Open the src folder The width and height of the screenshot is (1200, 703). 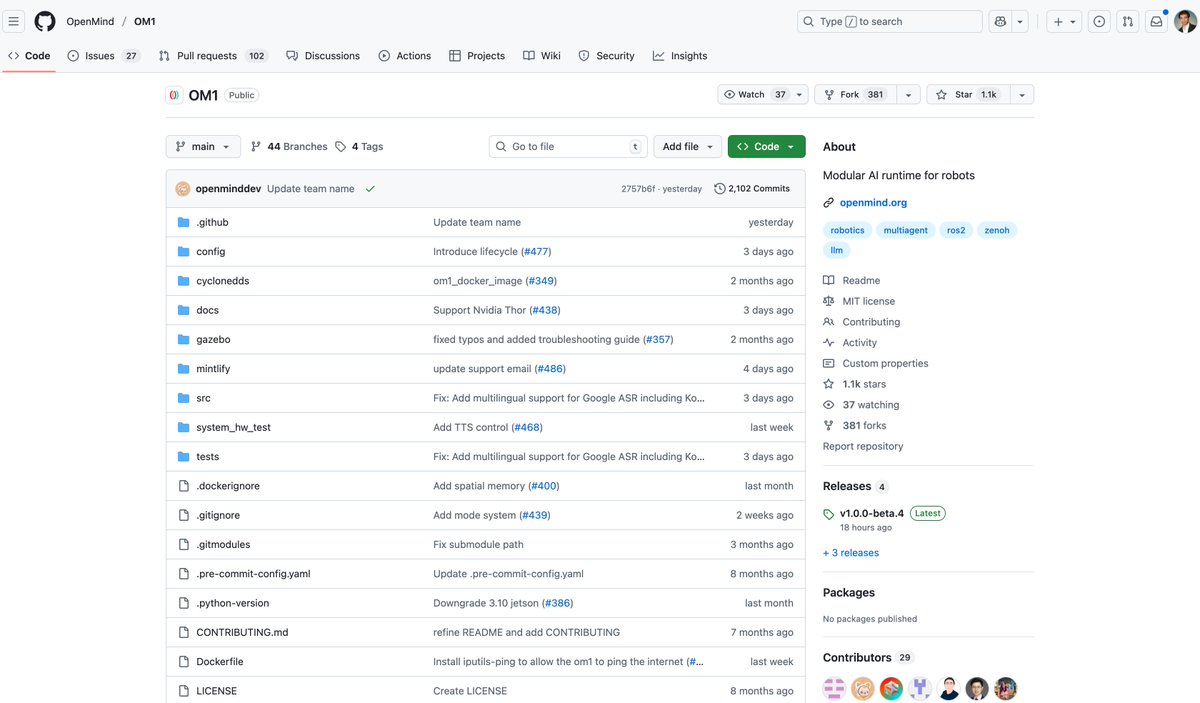[x=203, y=398]
